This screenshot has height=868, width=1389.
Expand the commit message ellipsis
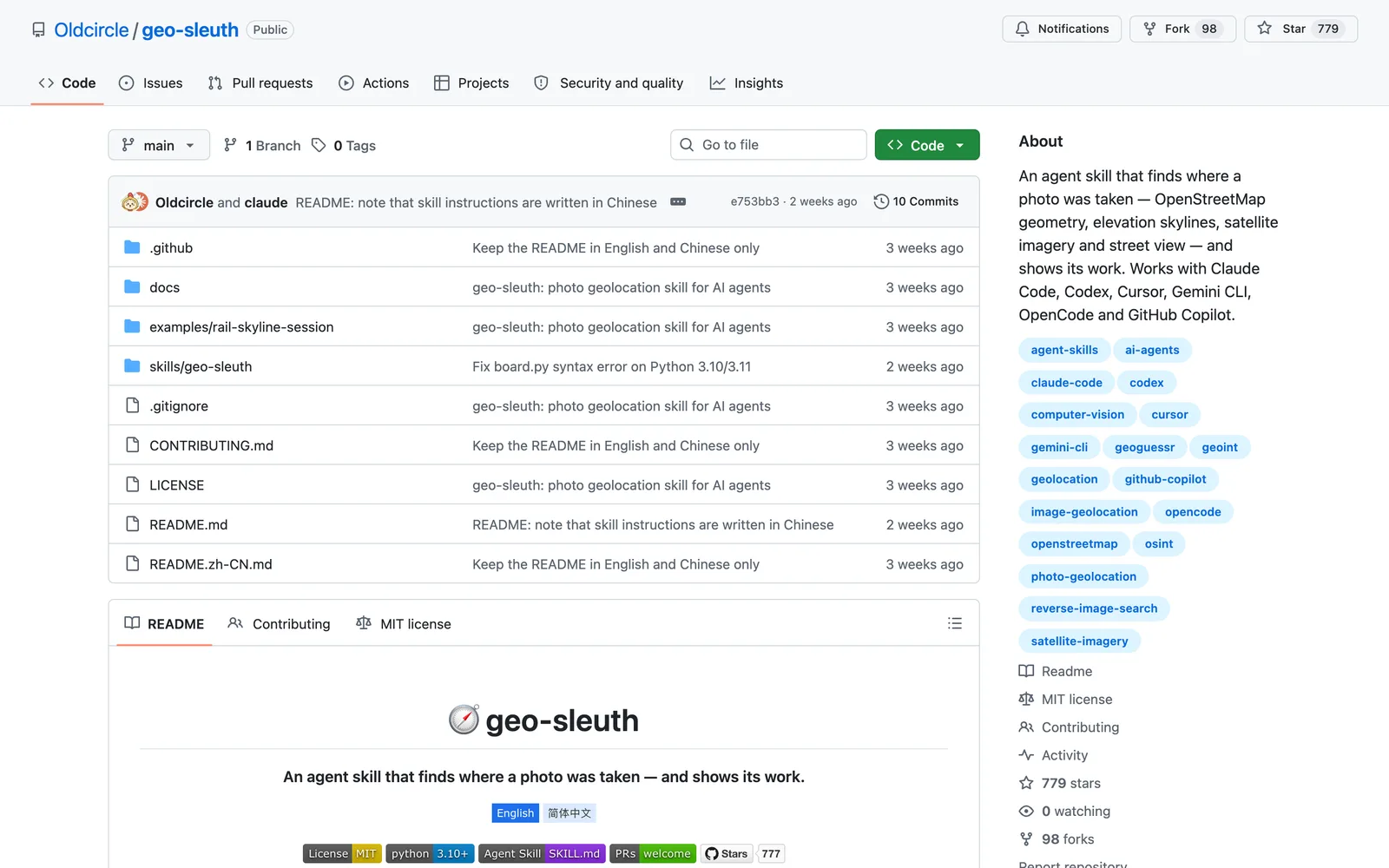(678, 201)
